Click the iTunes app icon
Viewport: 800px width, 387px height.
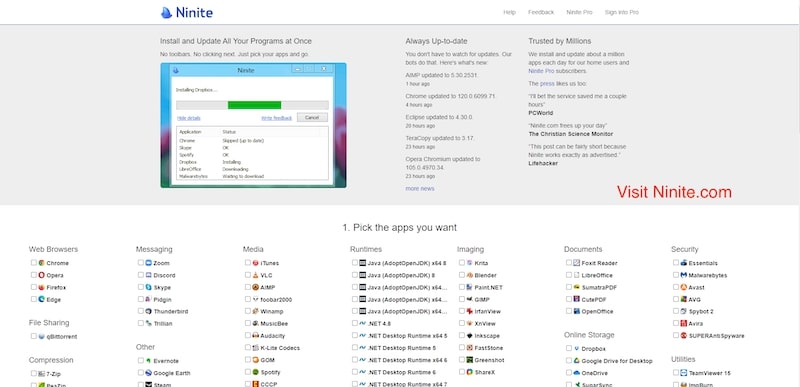pyautogui.click(x=256, y=263)
